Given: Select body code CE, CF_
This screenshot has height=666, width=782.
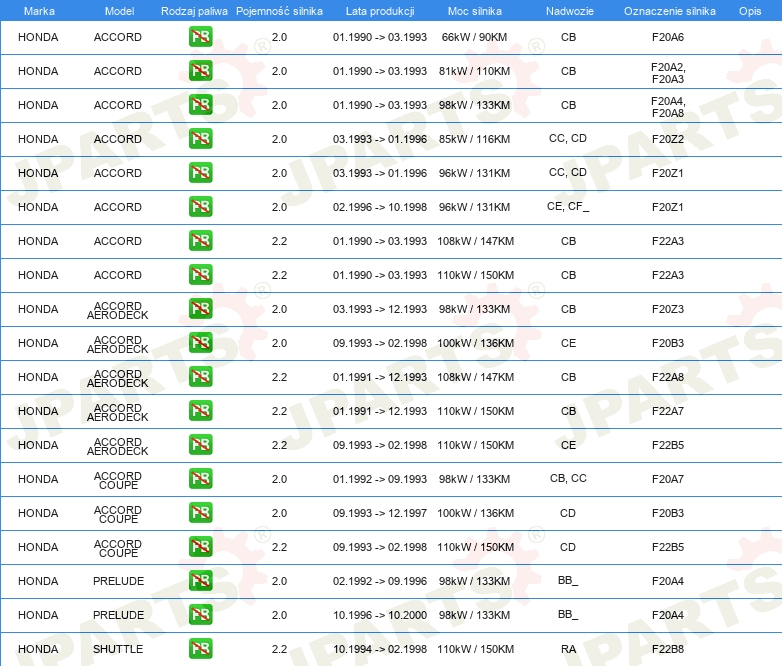Looking at the screenshot, I should click(x=568, y=207).
